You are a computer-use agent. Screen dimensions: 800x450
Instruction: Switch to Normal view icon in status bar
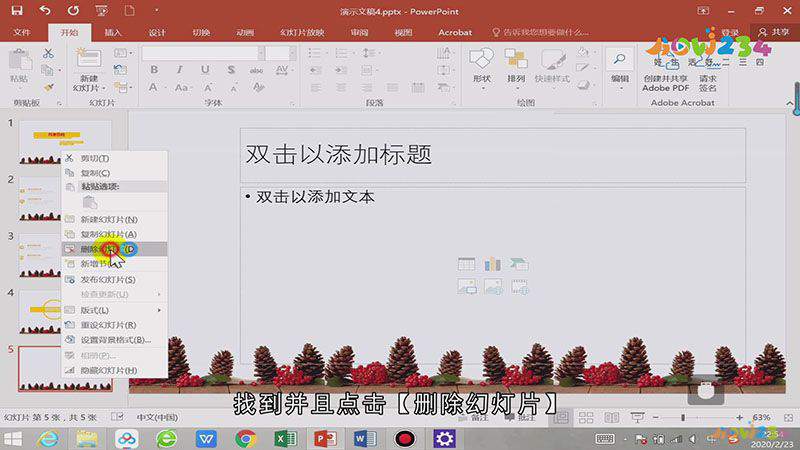(x=561, y=418)
